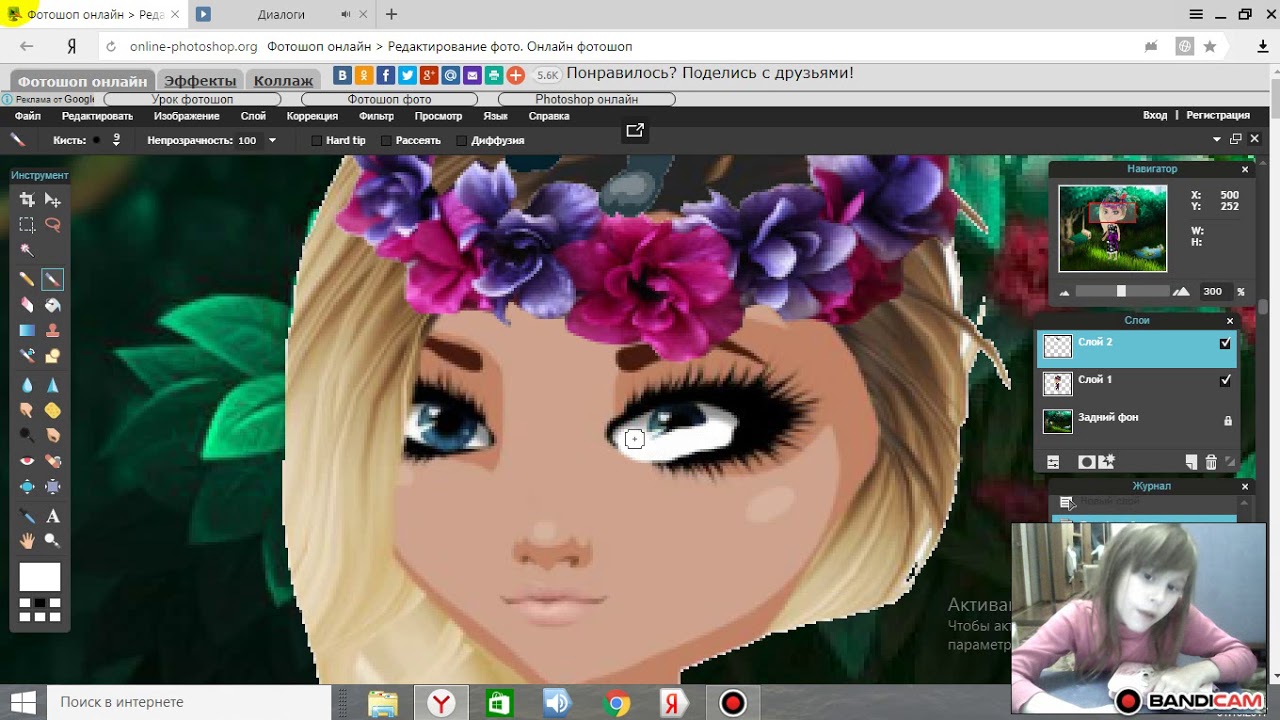Open the Фильтр menu
The image size is (1280, 720).
376,116
